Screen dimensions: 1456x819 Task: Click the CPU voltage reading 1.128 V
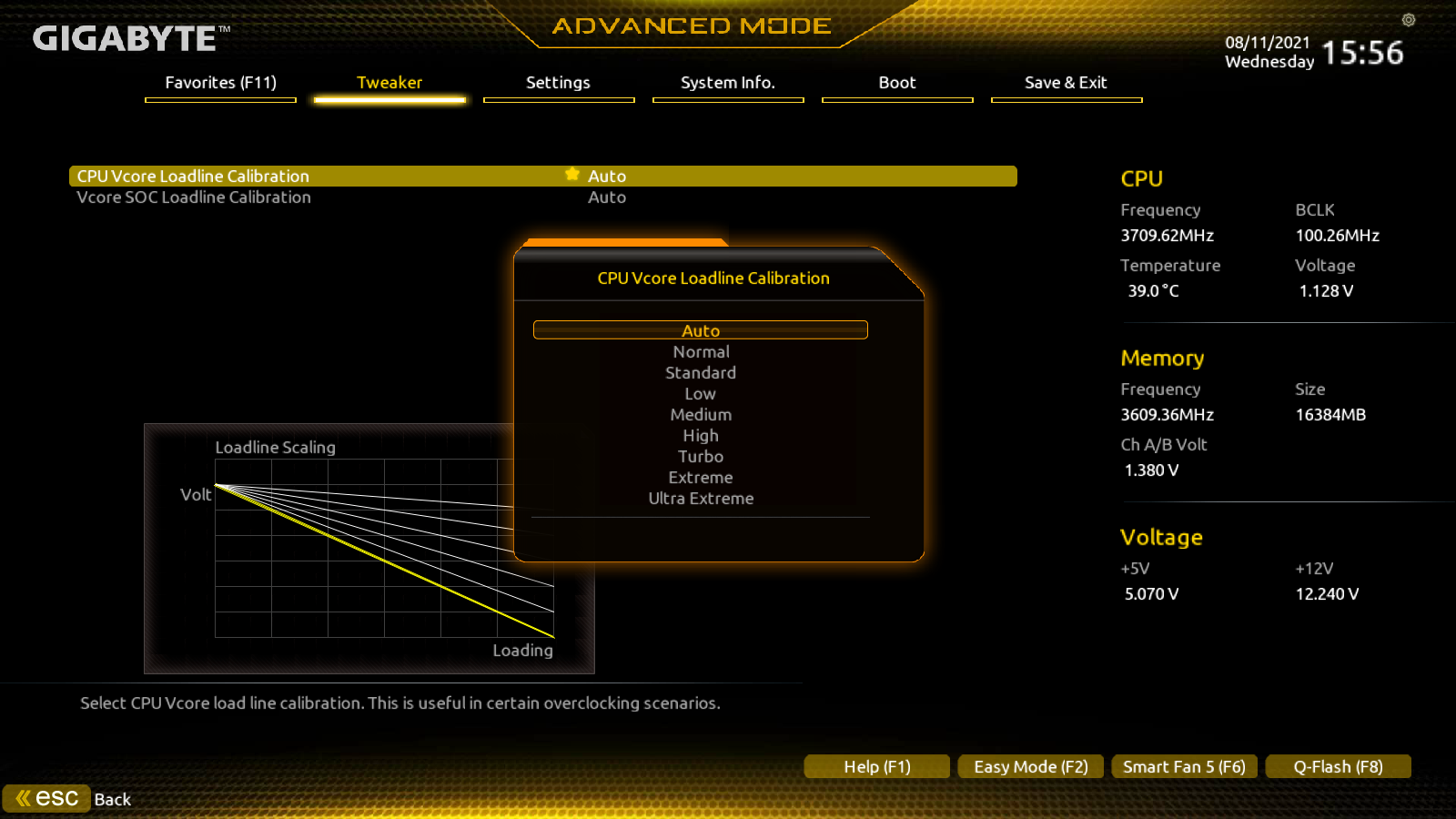tap(1326, 291)
